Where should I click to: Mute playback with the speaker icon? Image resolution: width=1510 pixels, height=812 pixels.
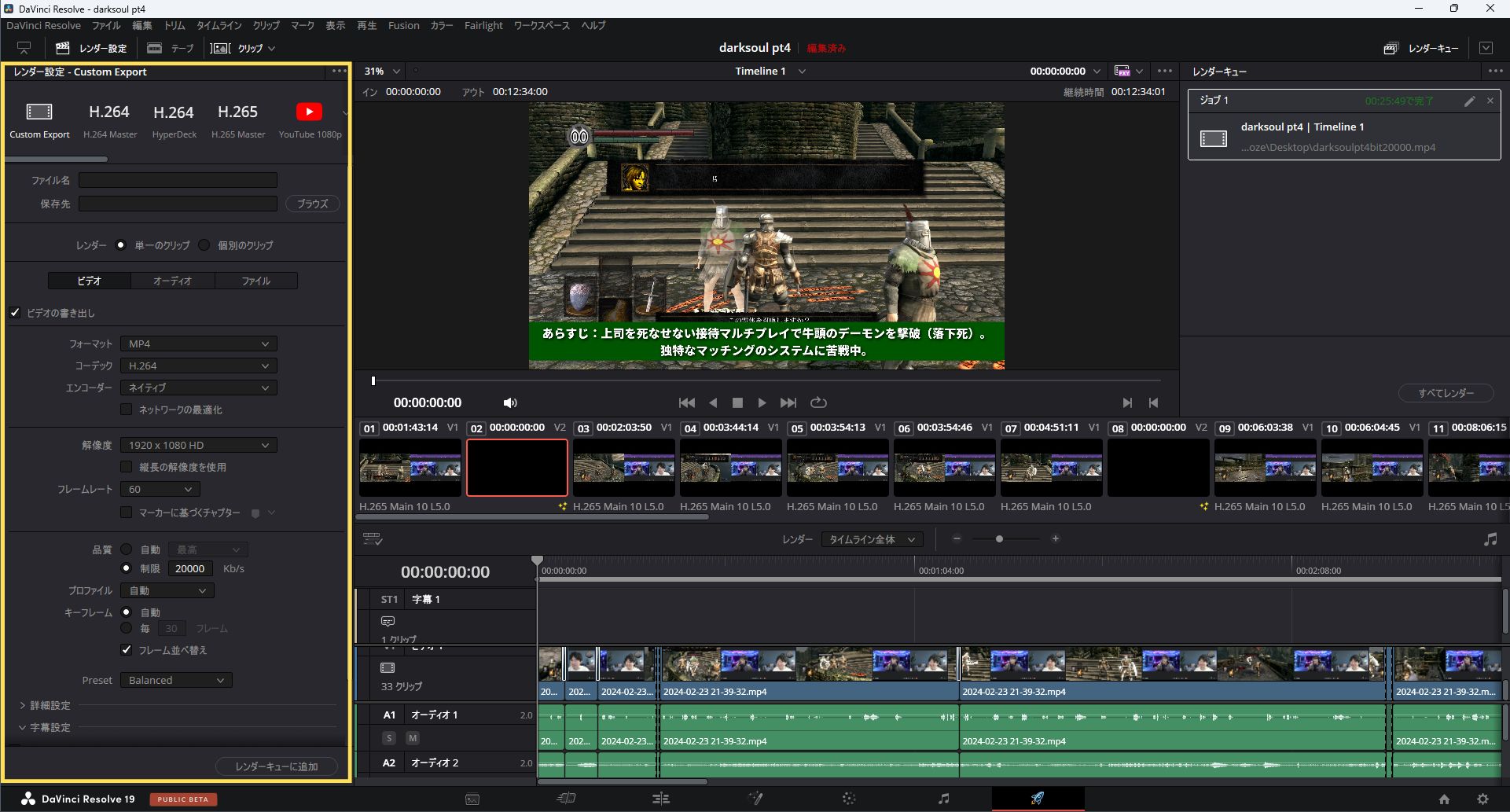pyautogui.click(x=509, y=402)
